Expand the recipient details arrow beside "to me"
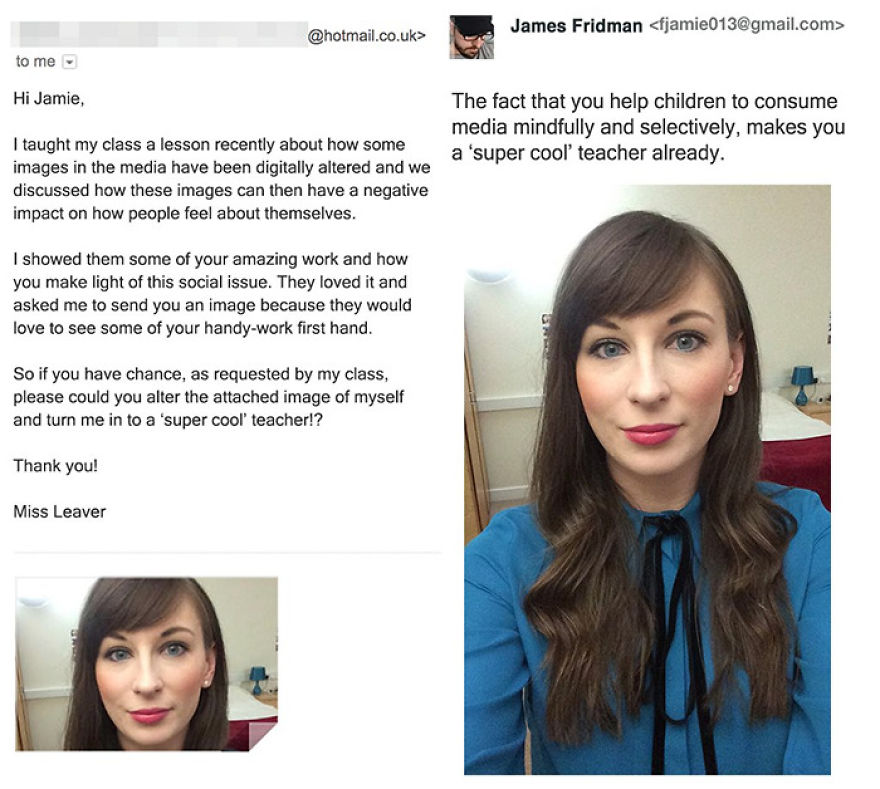This screenshot has height=789, width=880. click(x=69, y=62)
